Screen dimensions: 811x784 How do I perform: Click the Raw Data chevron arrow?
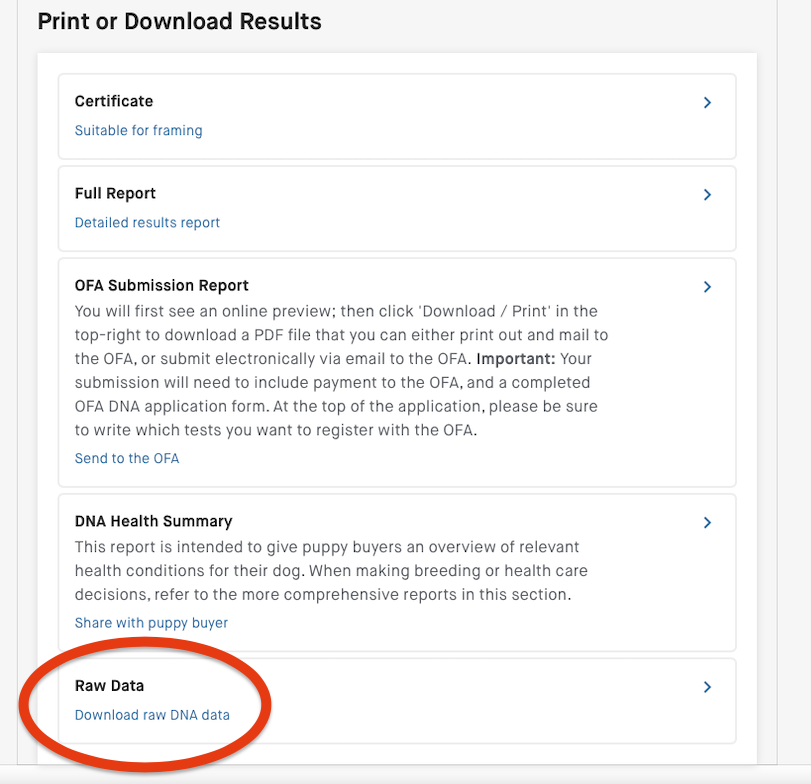click(x=707, y=687)
